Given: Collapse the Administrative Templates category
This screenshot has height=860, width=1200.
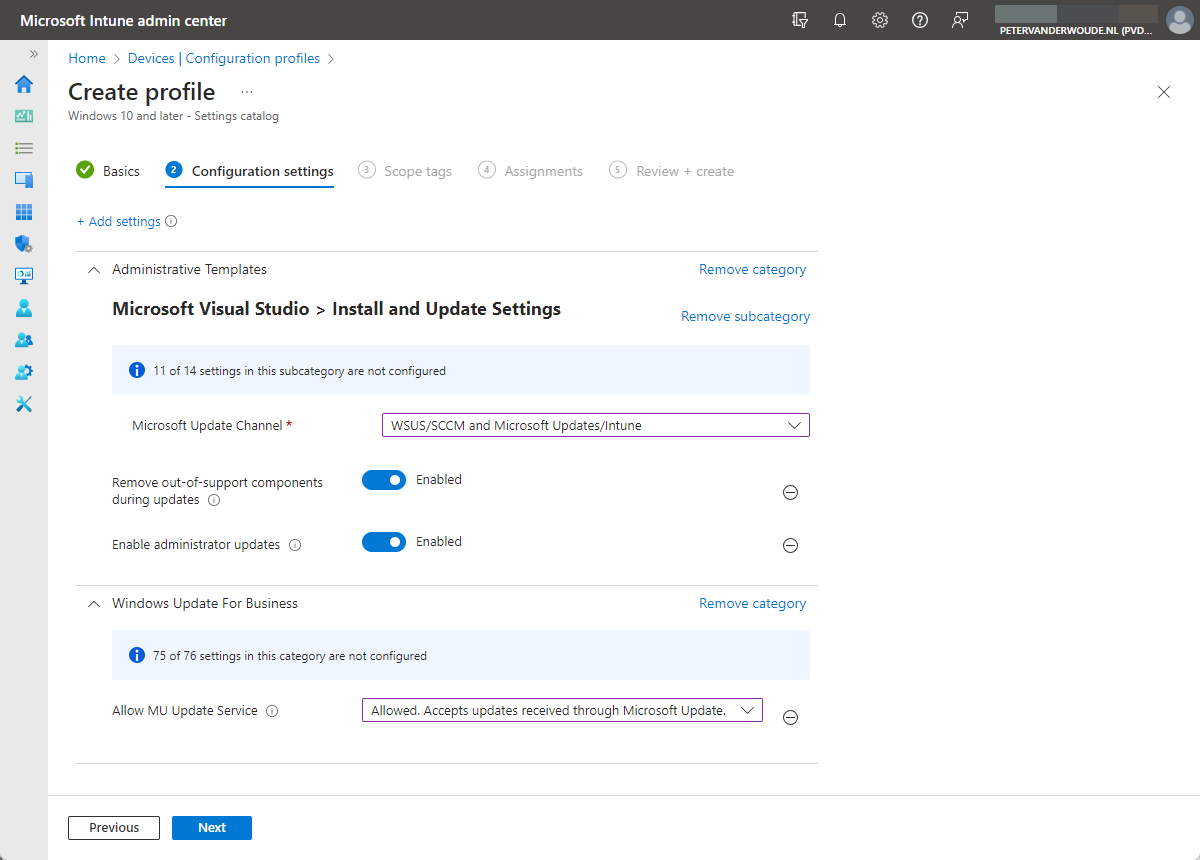Looking at the screenshot, I should coord(93,269).
